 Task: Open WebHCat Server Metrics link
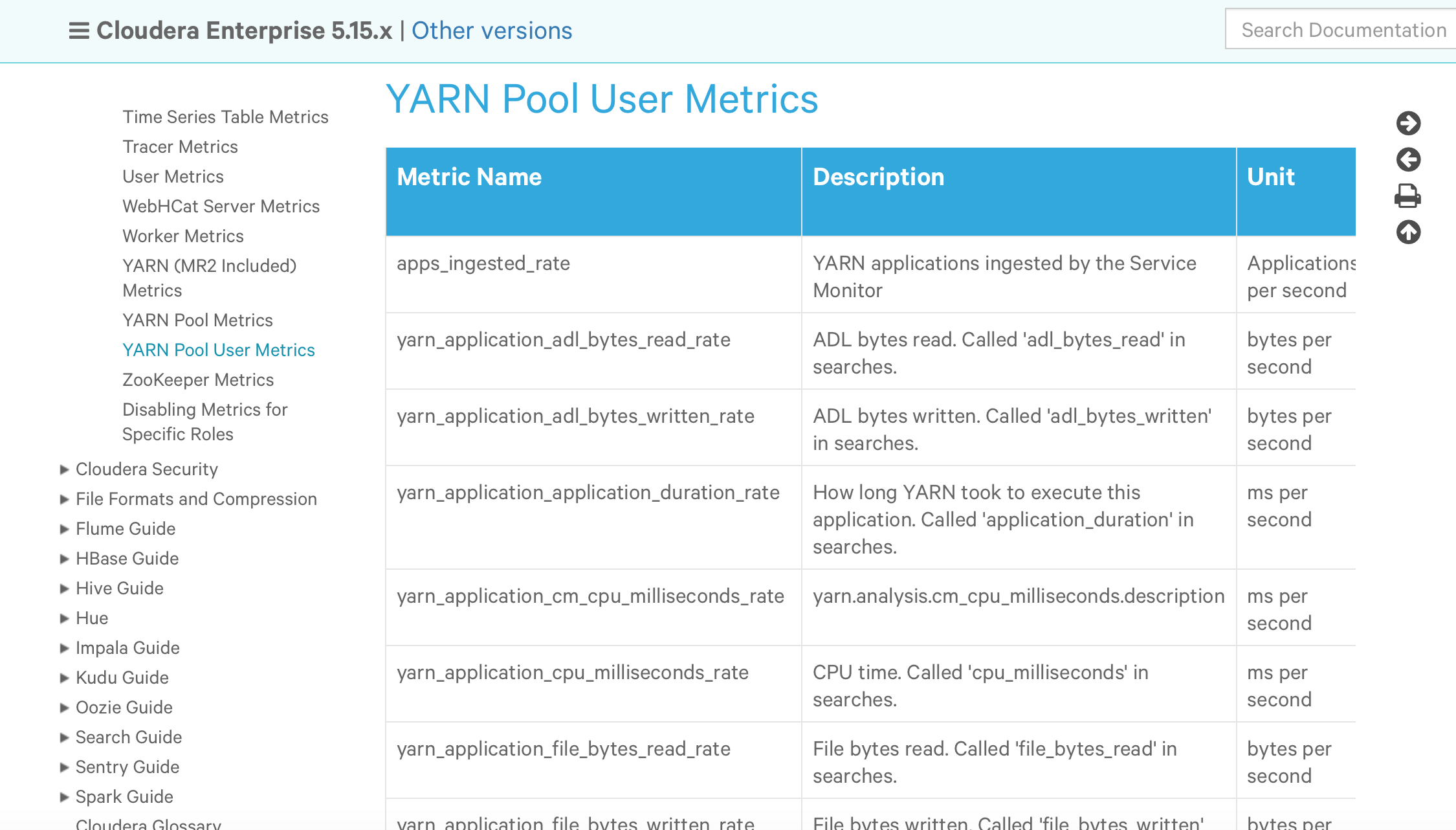coord(221,206)
